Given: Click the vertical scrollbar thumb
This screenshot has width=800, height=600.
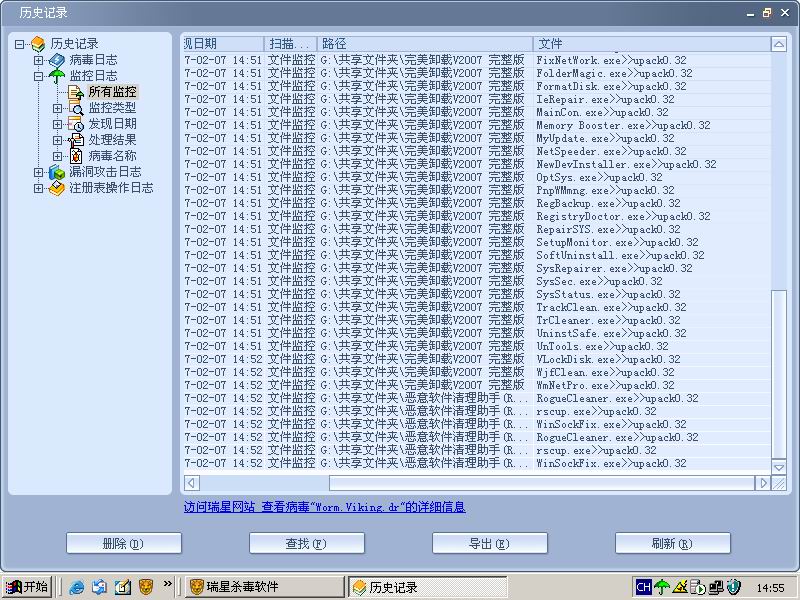Looking at the screenshot, I should (779, 374).
